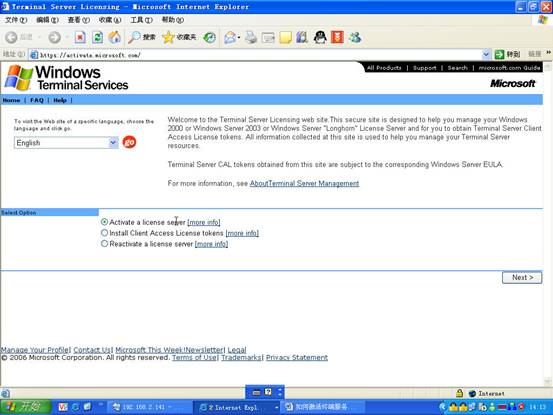Click the vertical scrollbar down arrow

547,382
